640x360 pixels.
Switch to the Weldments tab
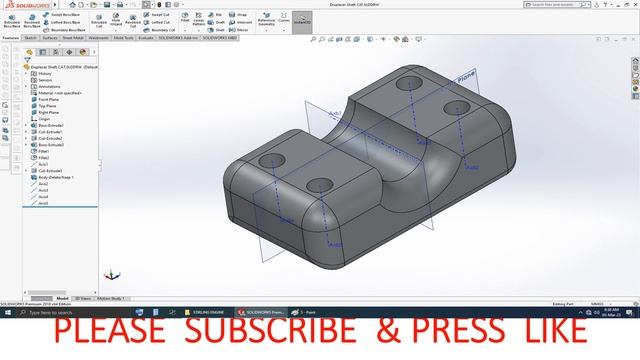click(98, 38)
